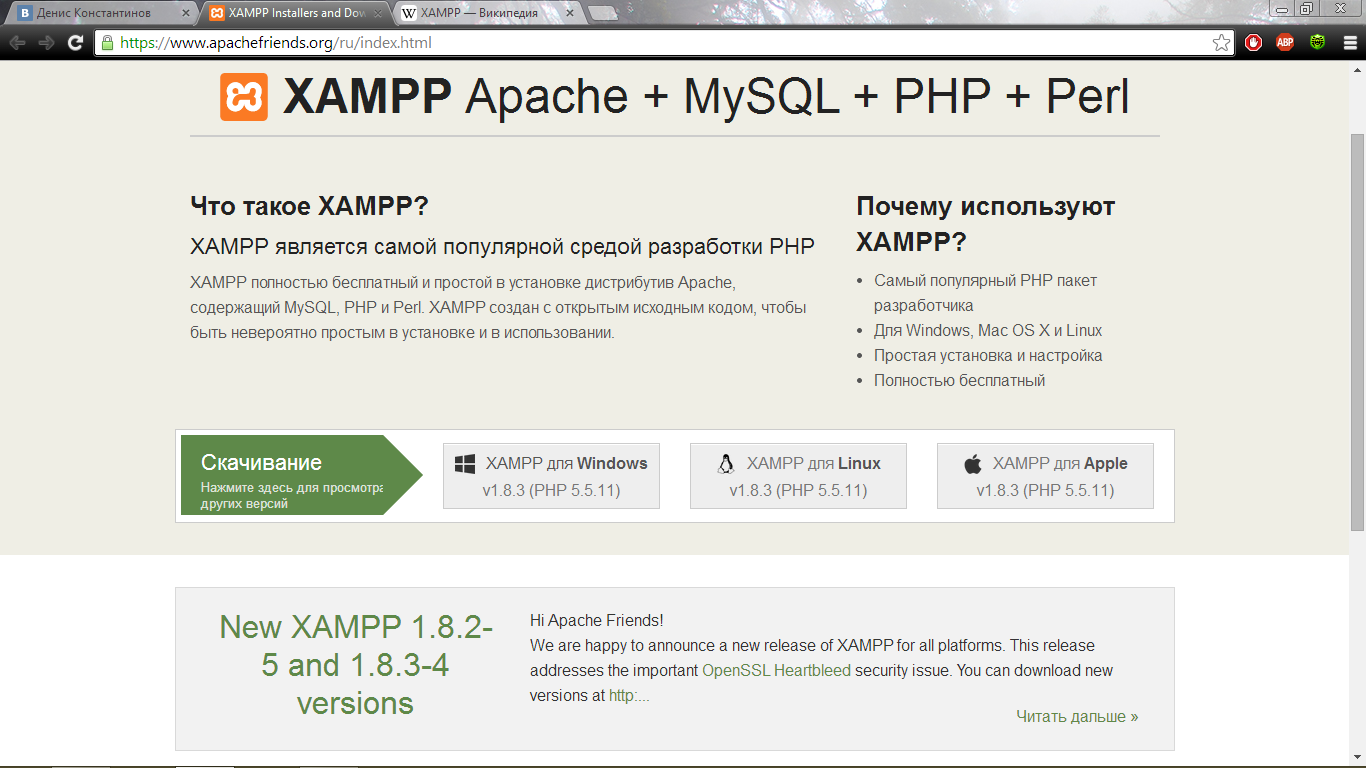Bookmark this page with the star icon

[x=1221, y=43]
